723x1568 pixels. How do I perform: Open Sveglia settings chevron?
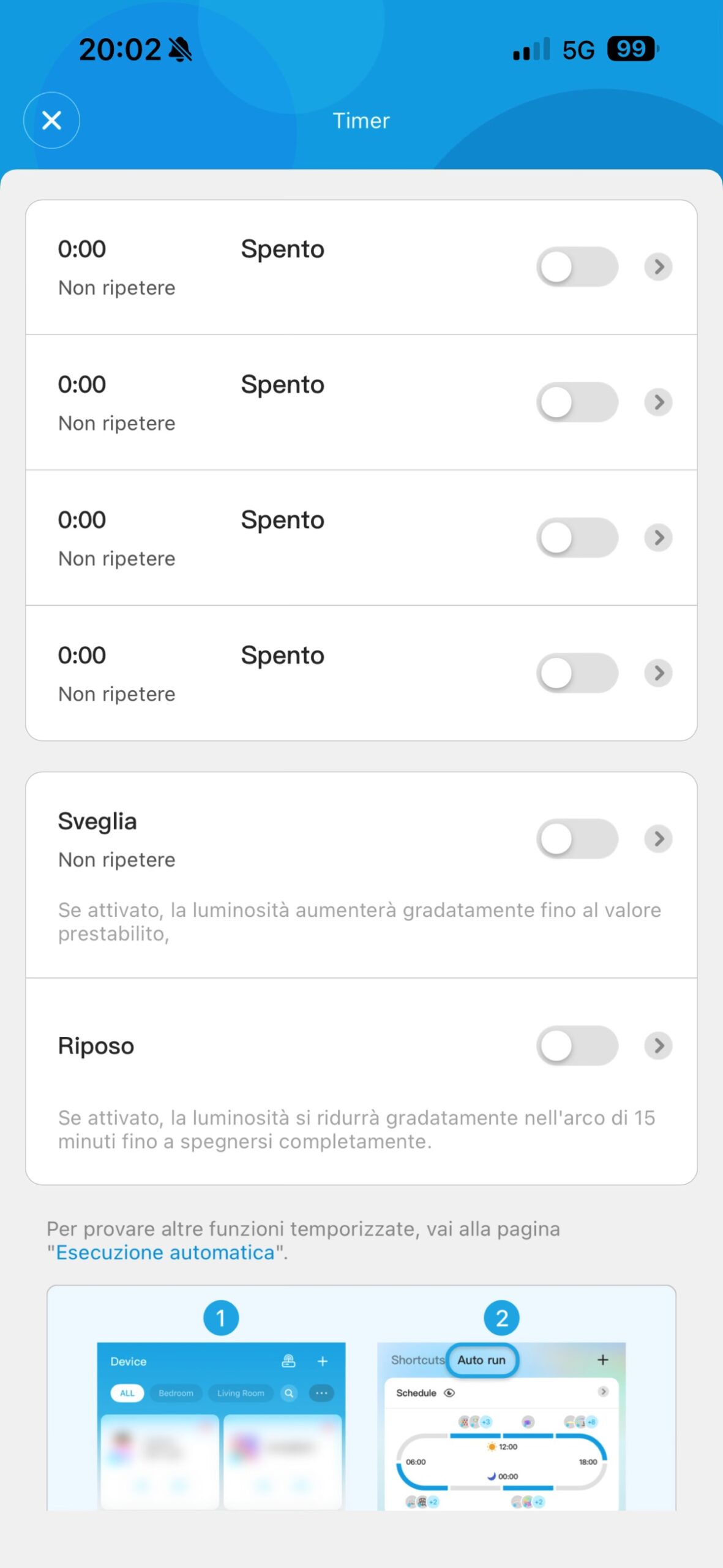[x=658, y=839]
